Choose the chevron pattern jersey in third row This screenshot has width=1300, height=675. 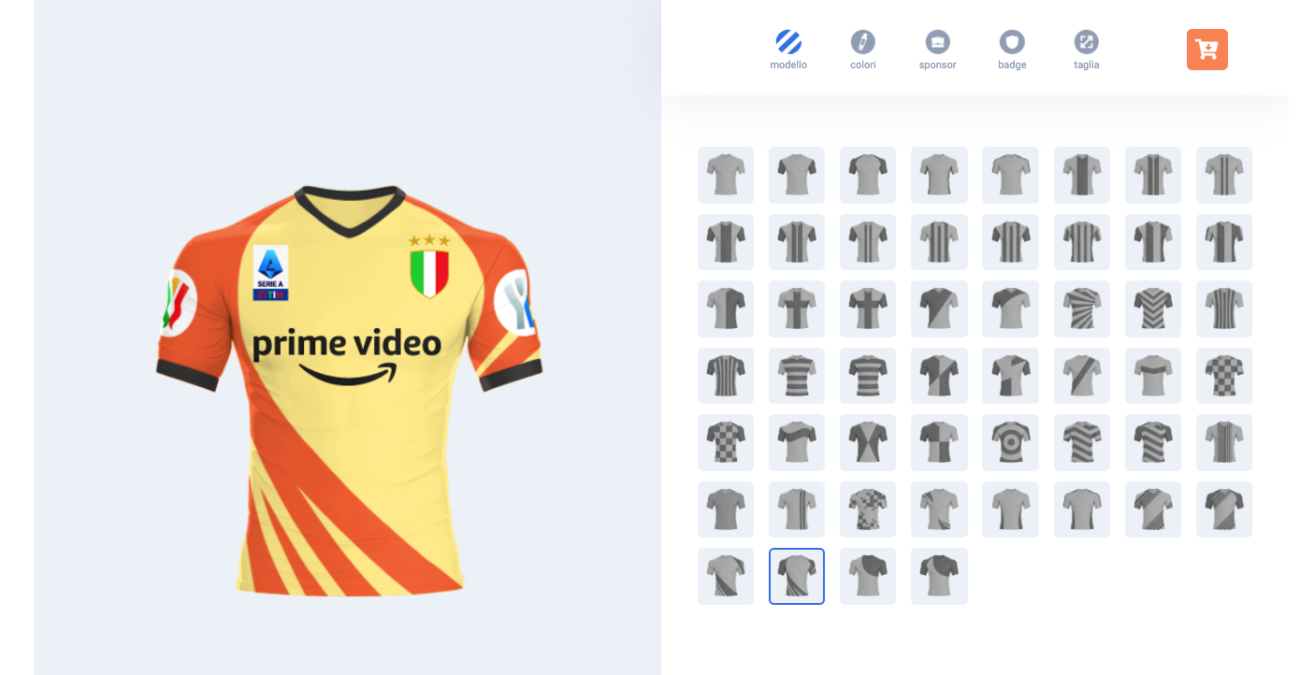[1153, 309]
